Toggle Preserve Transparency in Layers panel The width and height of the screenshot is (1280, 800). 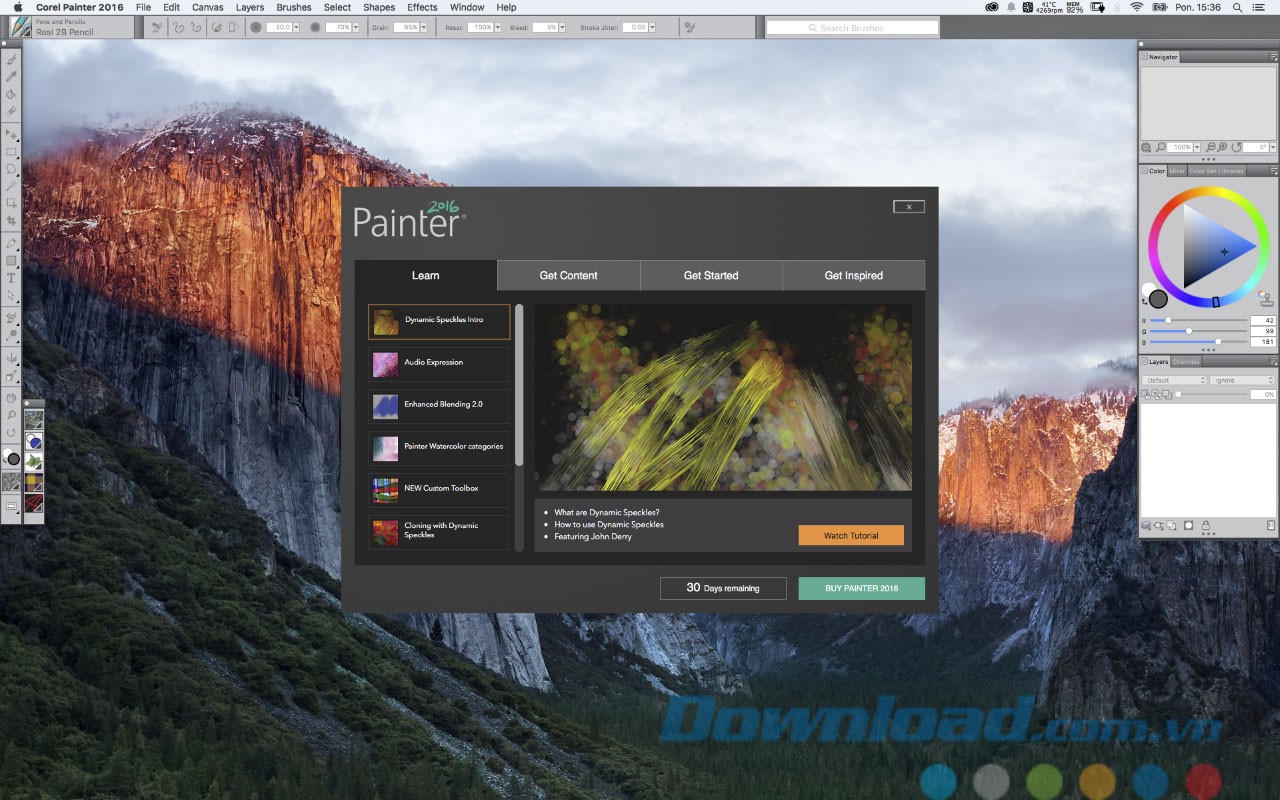pyautogui.click(x=1146, y=394)
